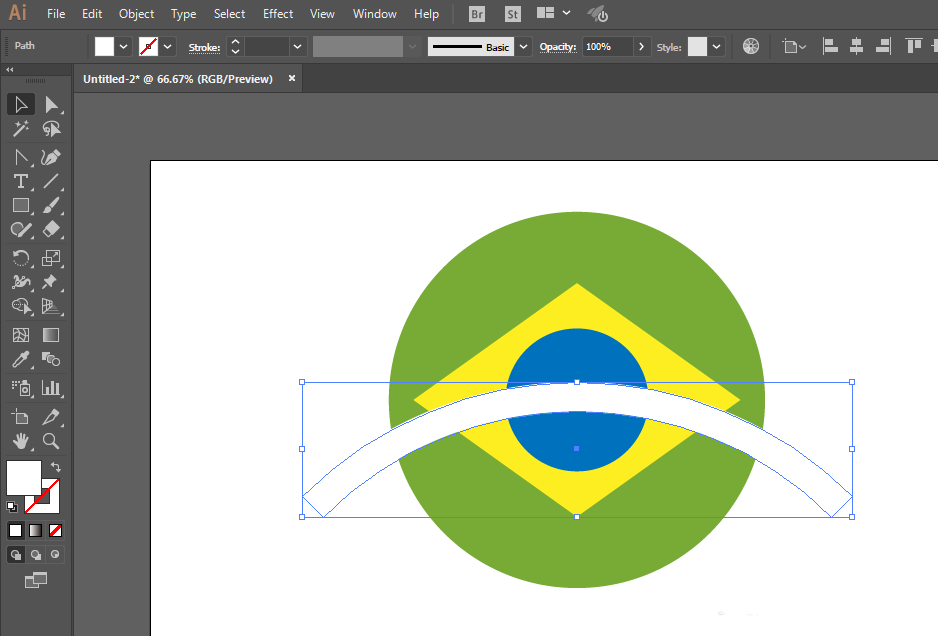Image resolution: width=938 pixels, height=636 pixels.
Task: Set paint mode to solid Color
Action: click(16, 531)
